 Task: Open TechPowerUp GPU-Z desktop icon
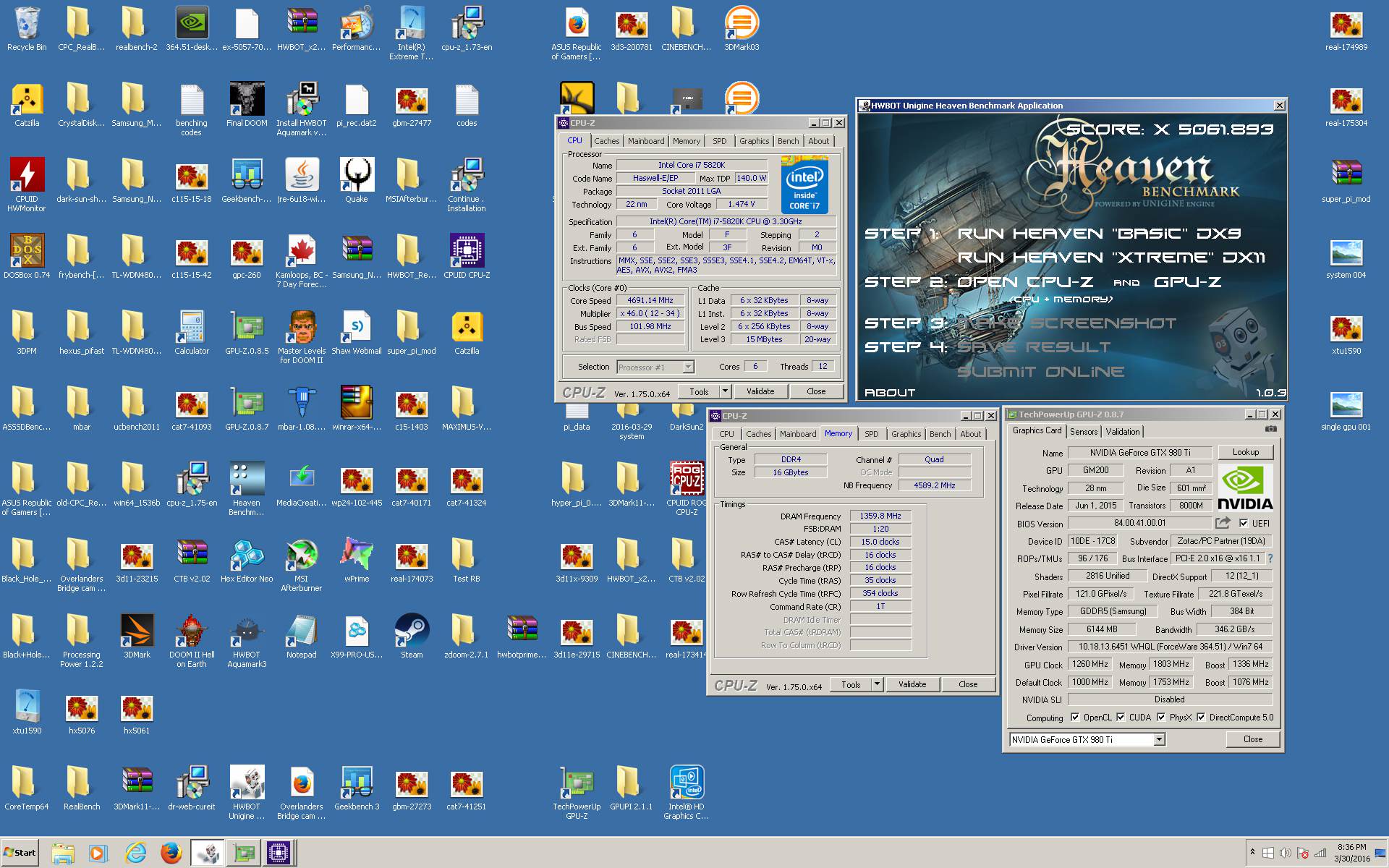[577, 793]
